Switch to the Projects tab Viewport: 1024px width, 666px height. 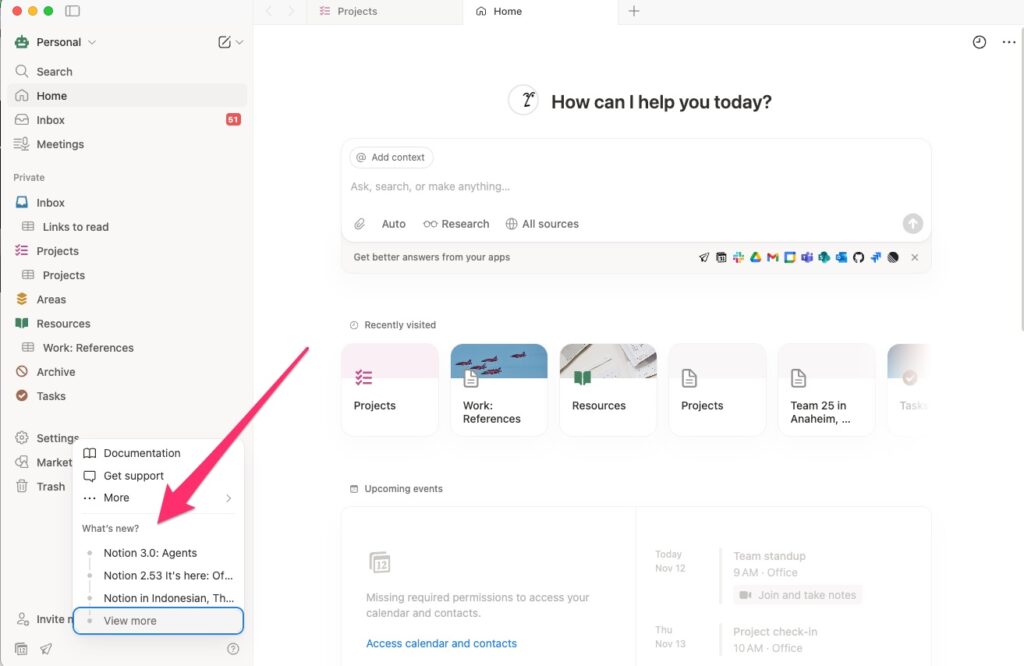point(356,12)
